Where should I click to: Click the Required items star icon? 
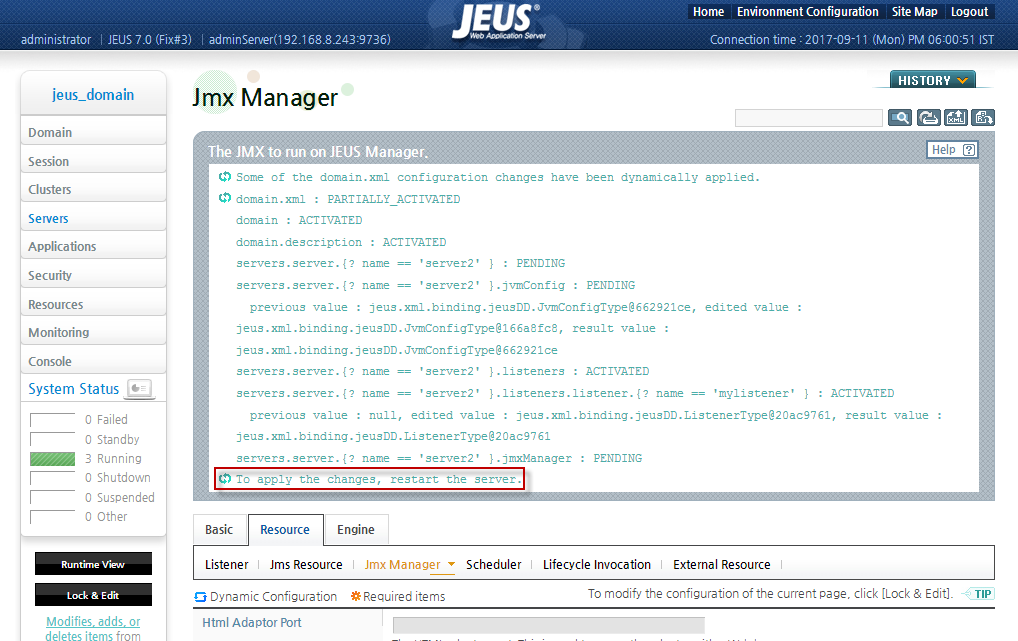[x=356, y=596]
